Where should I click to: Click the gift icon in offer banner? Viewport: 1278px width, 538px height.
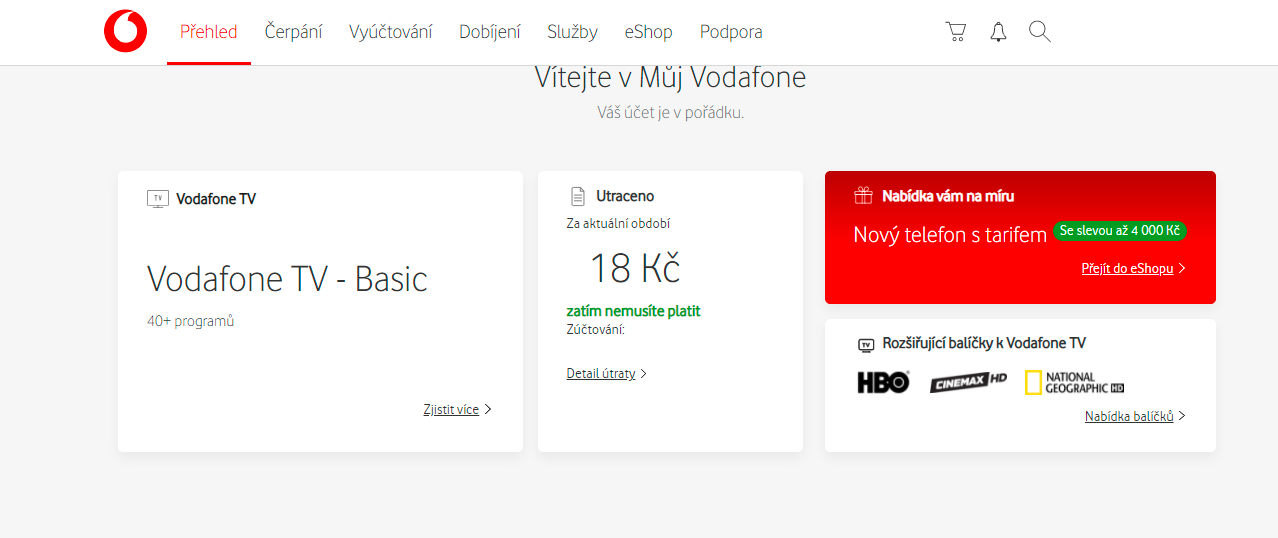[x=863, y=196]
